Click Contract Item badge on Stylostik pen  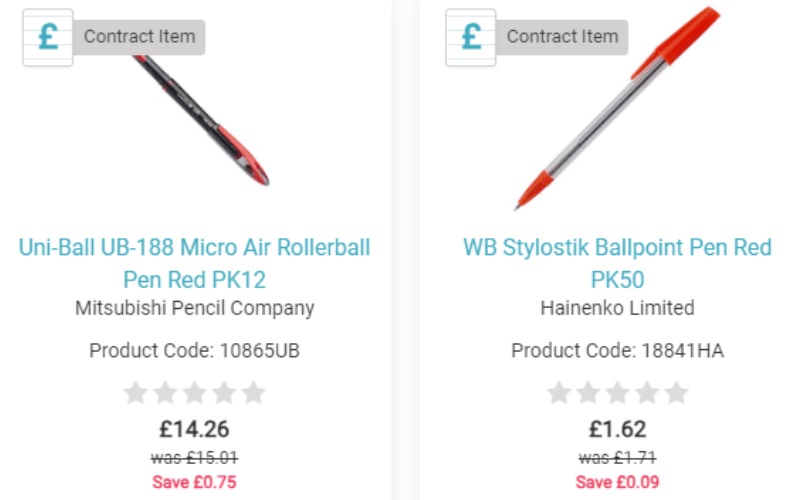click(562, 37)
